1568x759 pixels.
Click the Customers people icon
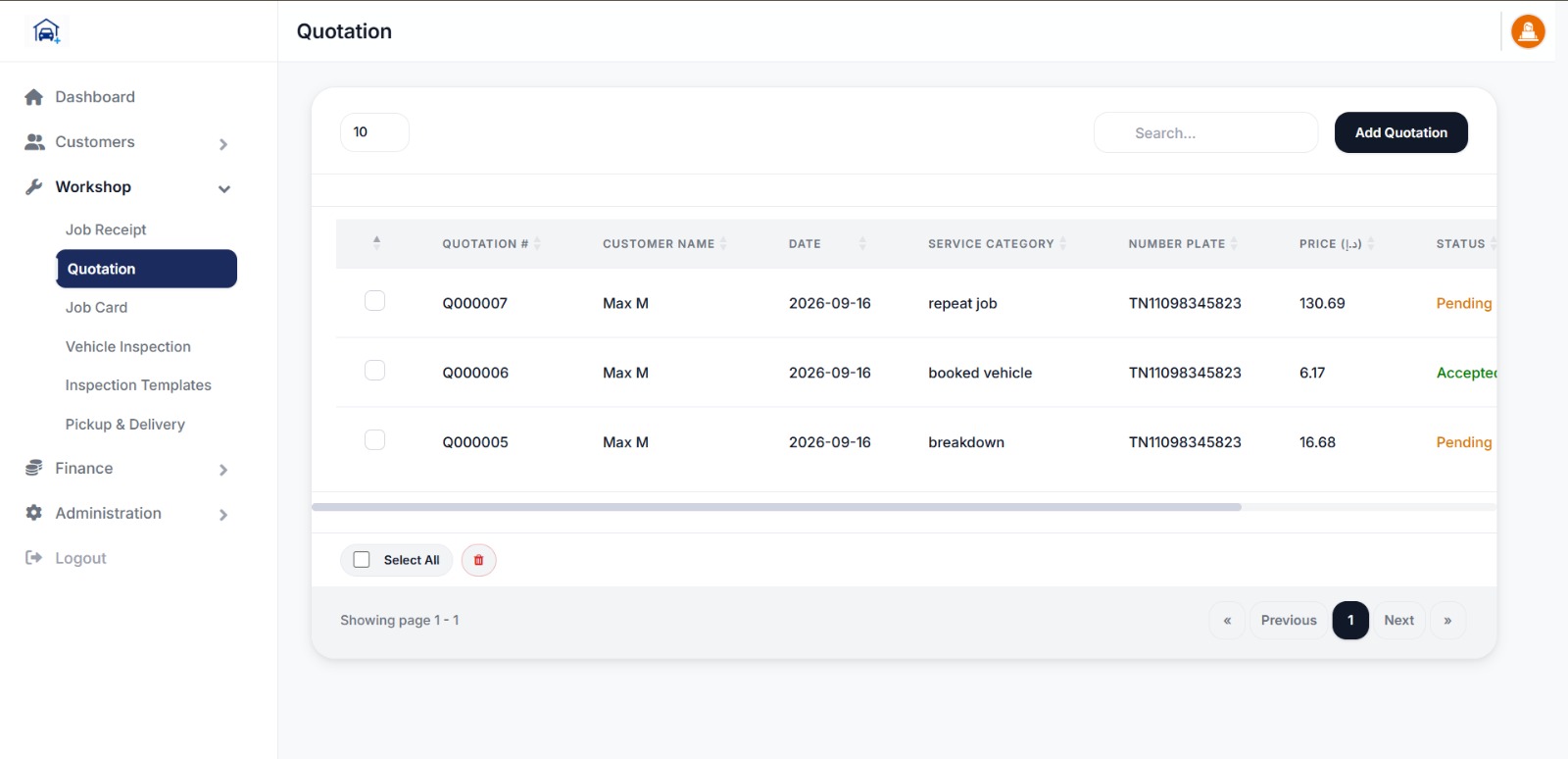[x=34, y=142]
